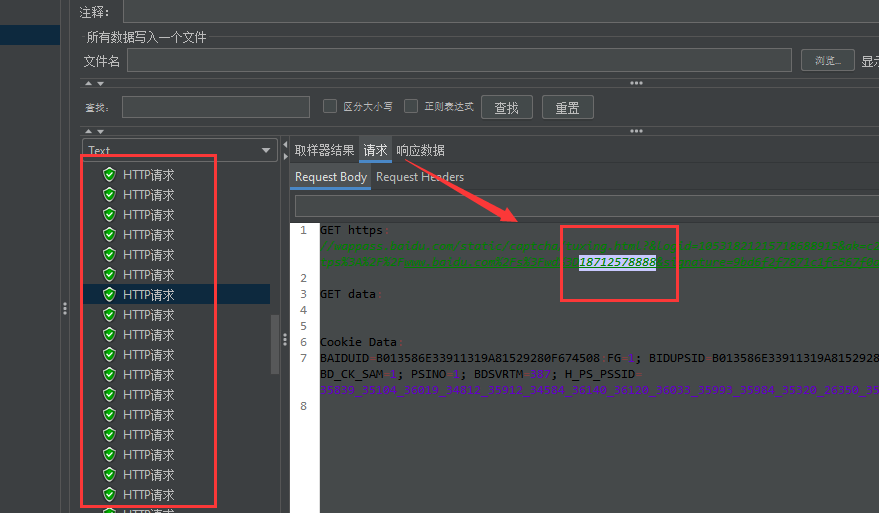This screenshot has width=879, height=513.
Task: Switch to the 取样器结果 tab
Action: point(325,150)
